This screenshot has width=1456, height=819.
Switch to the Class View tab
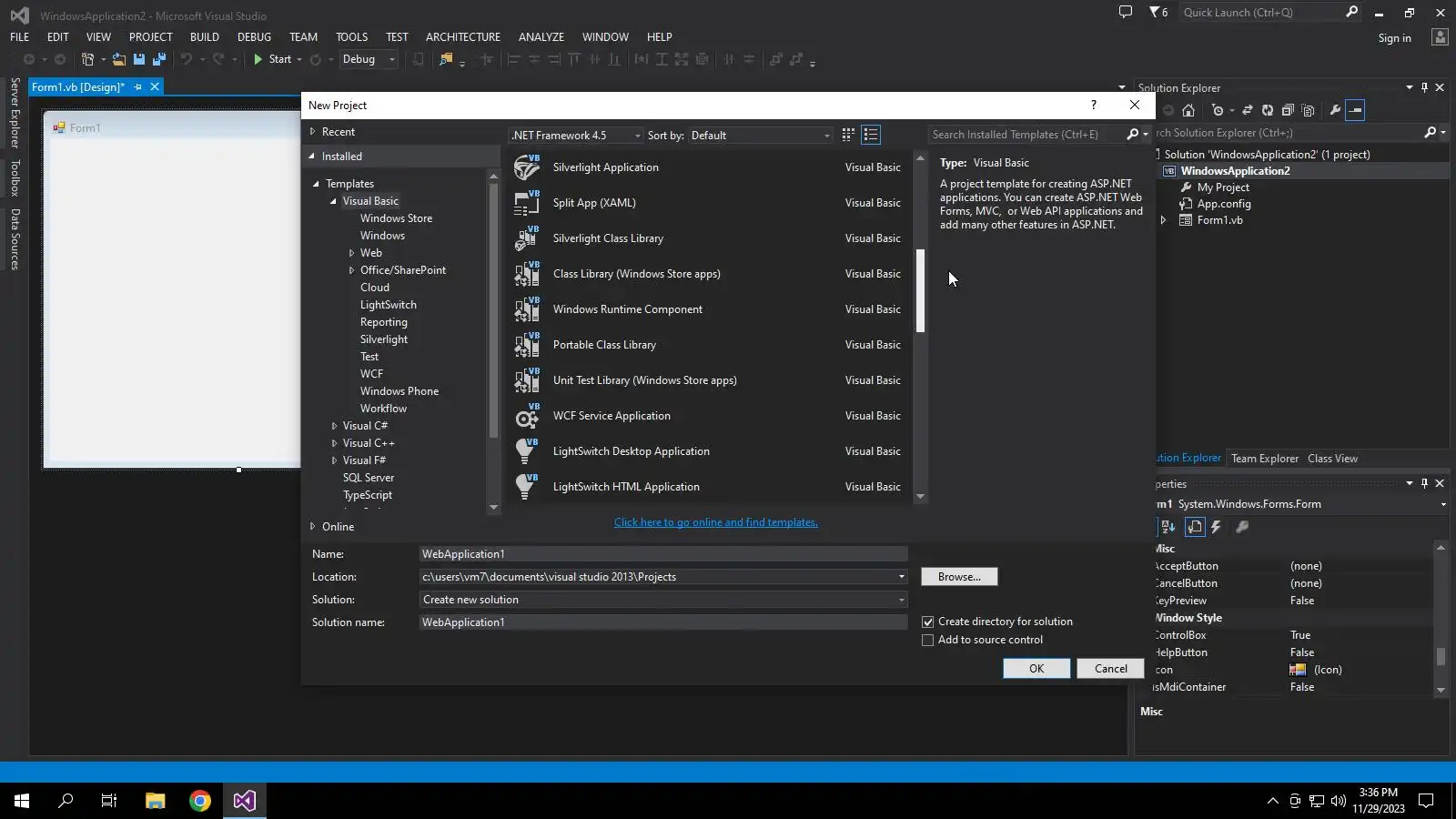tap(1333, 459)
